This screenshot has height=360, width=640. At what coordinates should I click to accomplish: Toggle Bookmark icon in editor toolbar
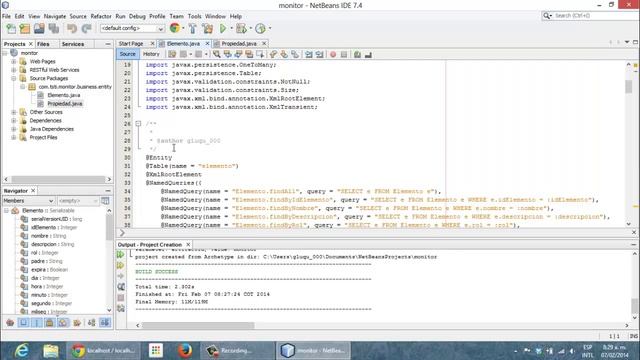[x=295, y=54]
